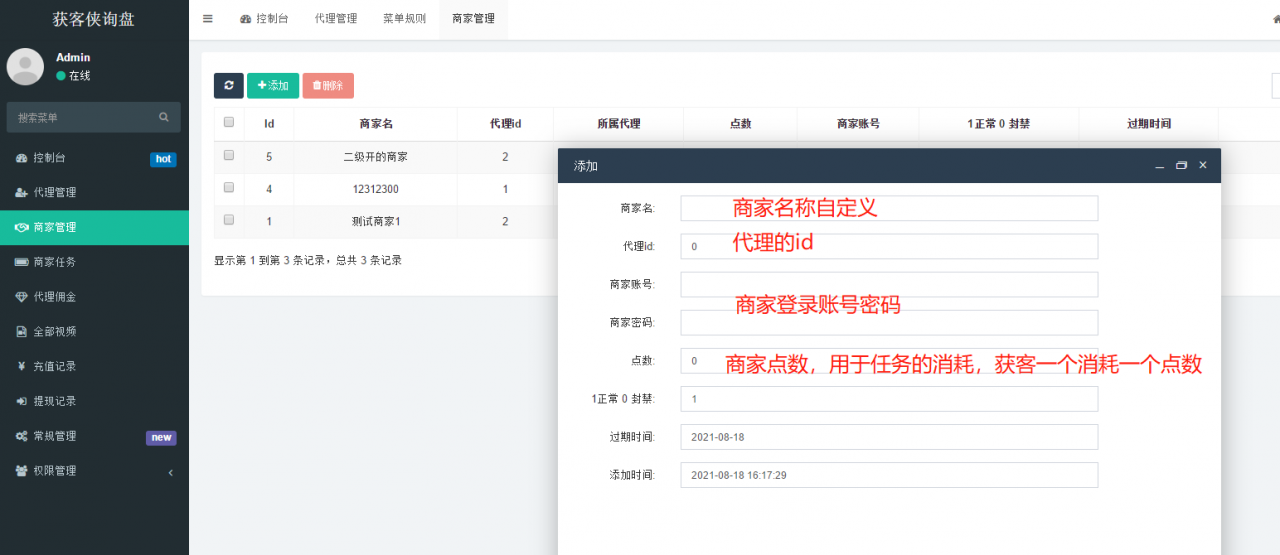Tick the checkbox for row 测试商家1
1280x555 pixels.
(229, 220)
